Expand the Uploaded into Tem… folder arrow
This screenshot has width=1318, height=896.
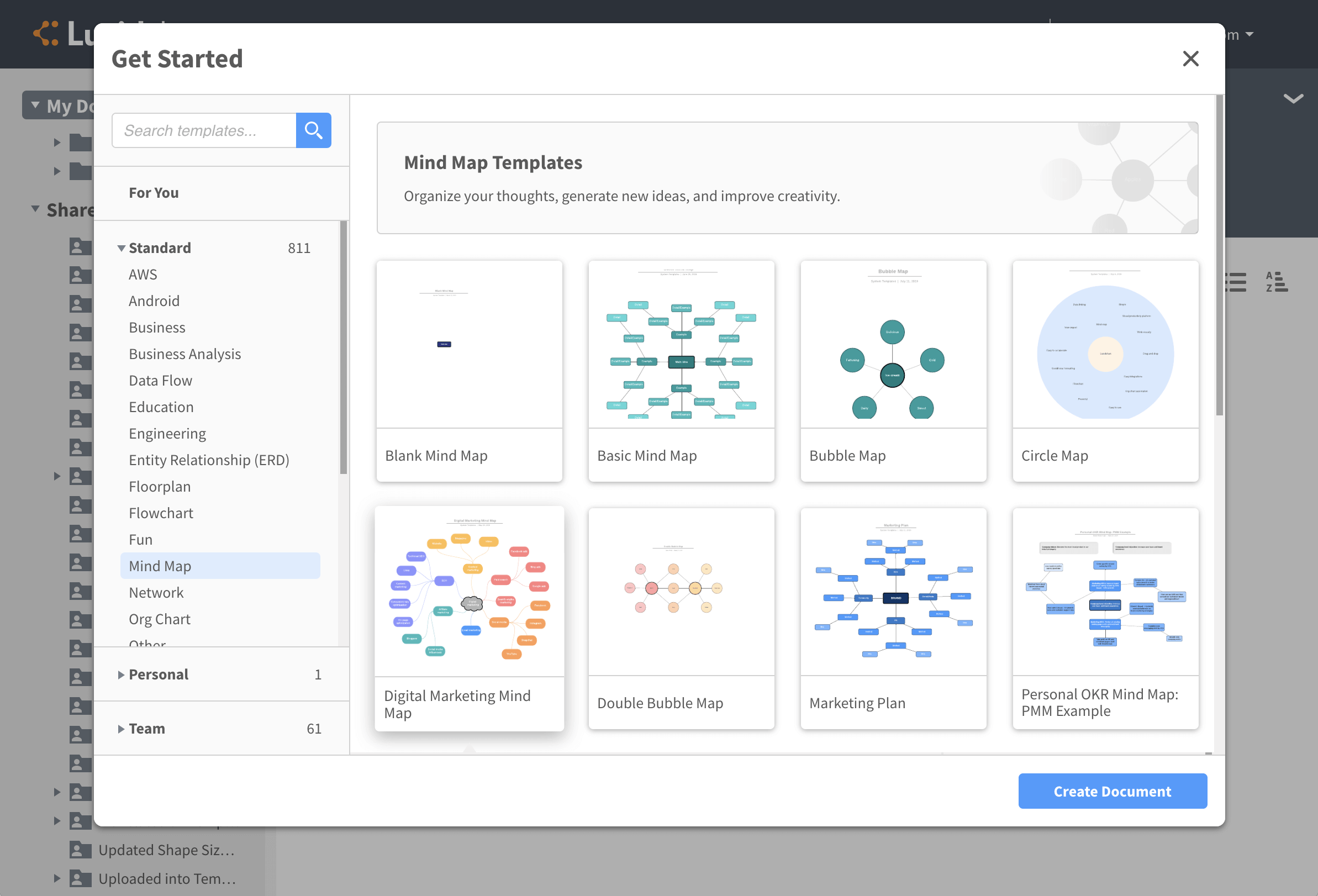tap(57, 878)
